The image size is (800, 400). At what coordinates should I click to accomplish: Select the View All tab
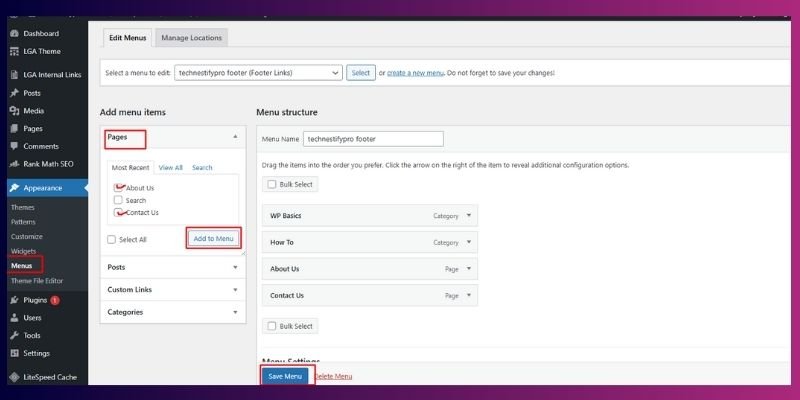click(170, 168)
